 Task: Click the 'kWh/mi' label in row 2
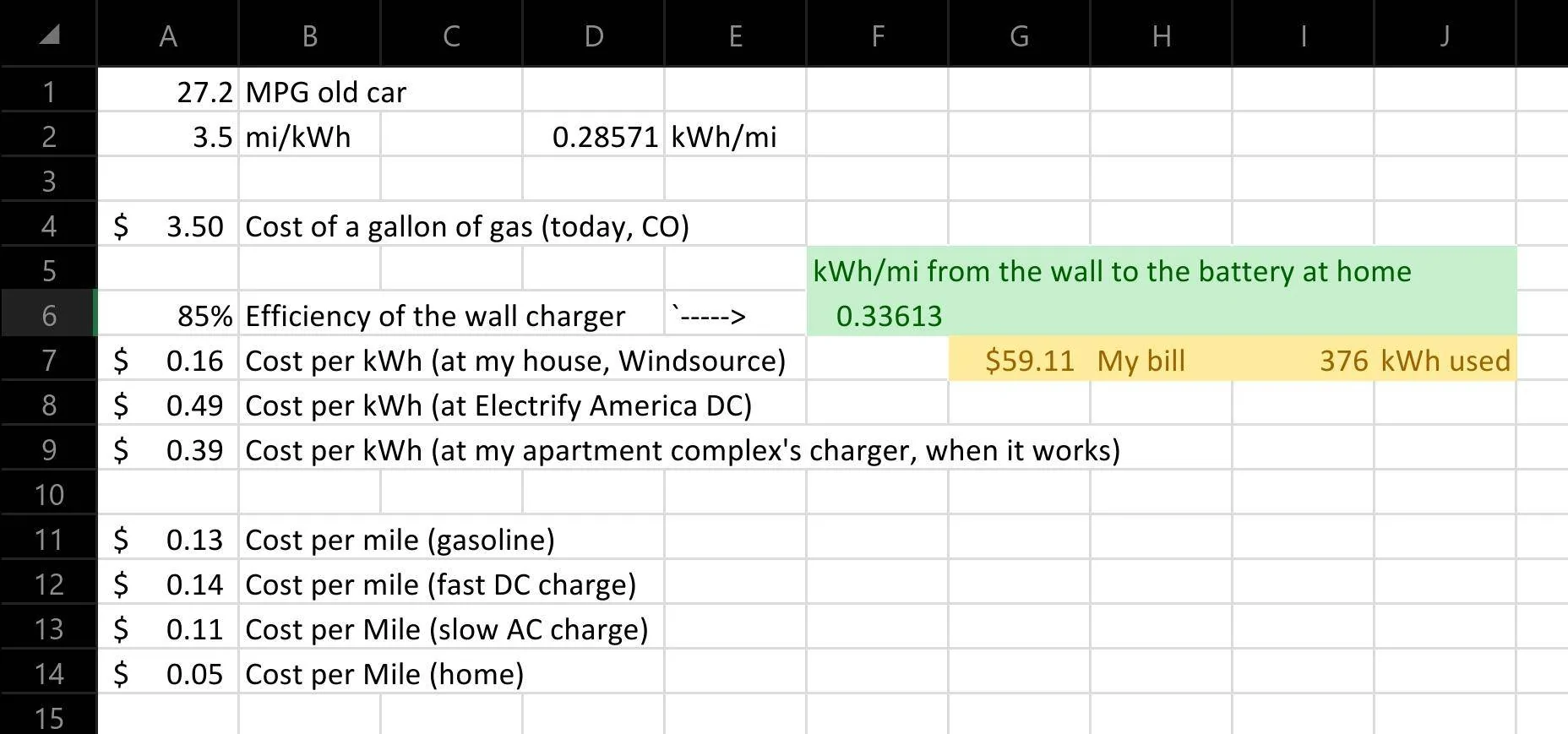(736, 135)
